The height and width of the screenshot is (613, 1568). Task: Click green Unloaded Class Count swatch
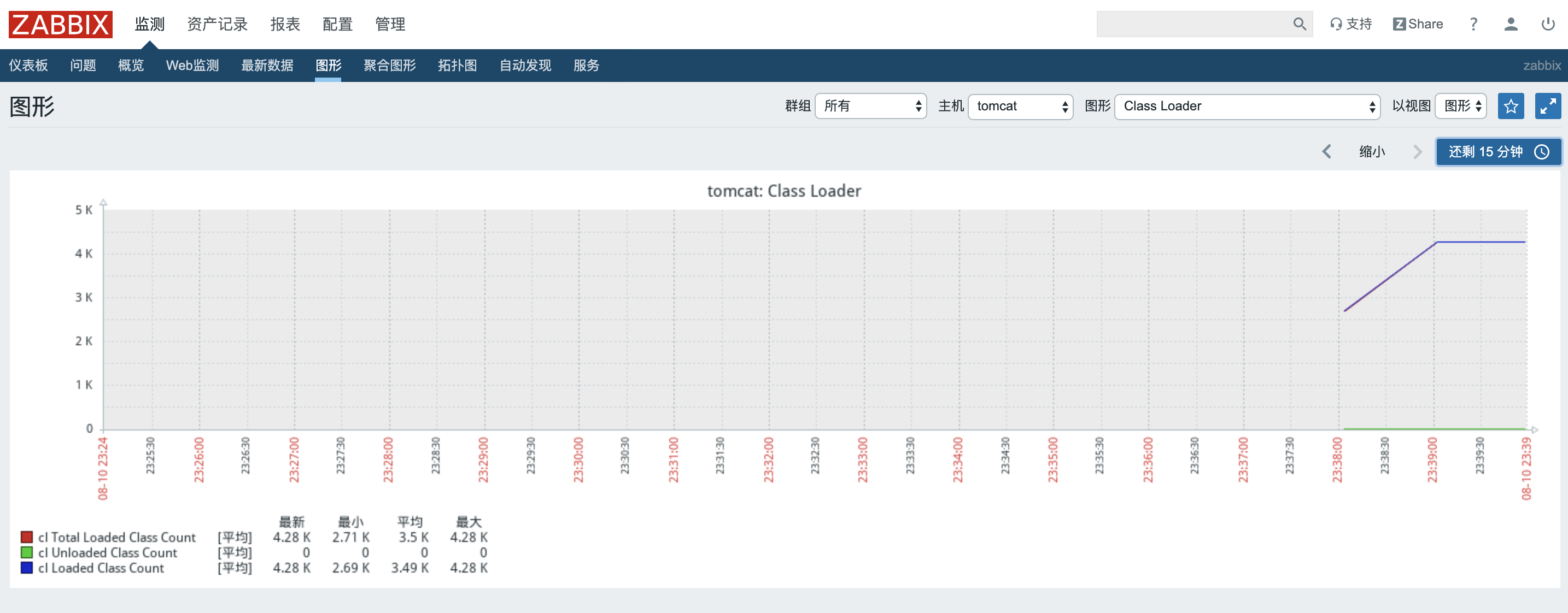[x=27, y=552]
